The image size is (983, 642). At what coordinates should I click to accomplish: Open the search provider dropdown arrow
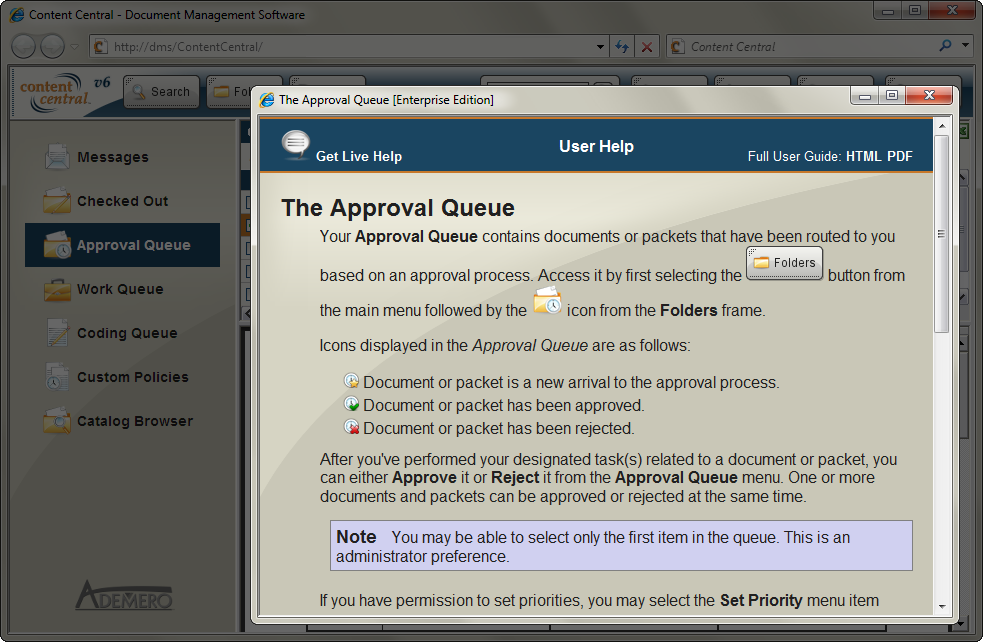(965, 45)
